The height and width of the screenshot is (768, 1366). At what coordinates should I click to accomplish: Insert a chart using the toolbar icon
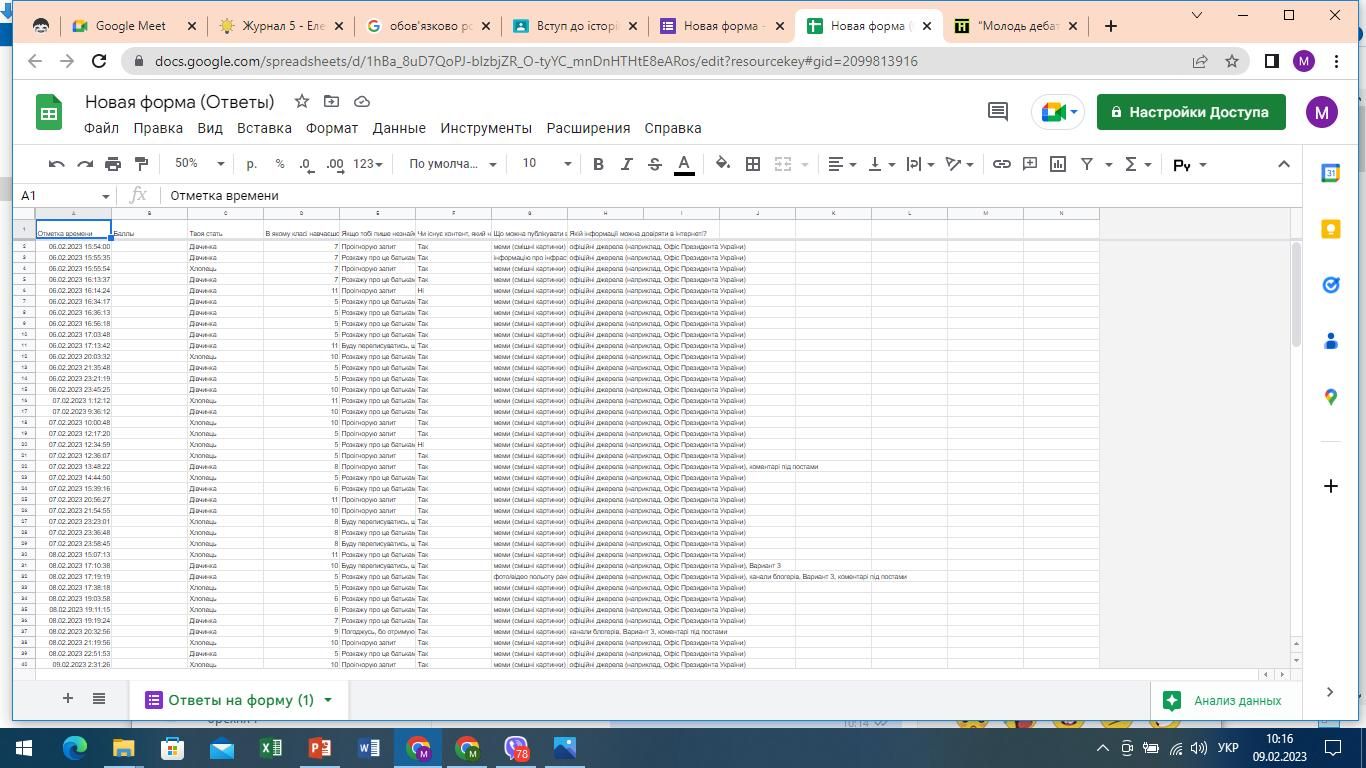(1057, 164)
